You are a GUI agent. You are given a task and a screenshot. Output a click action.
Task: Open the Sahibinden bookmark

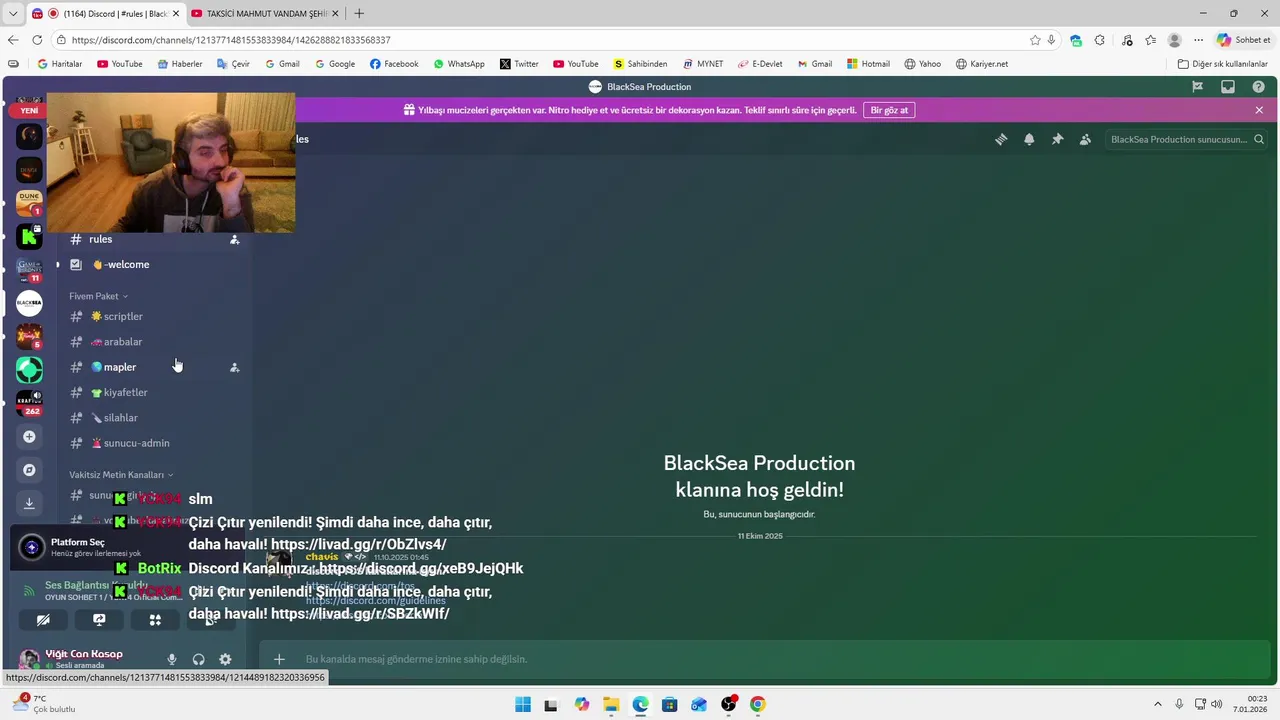click(640, 64)
